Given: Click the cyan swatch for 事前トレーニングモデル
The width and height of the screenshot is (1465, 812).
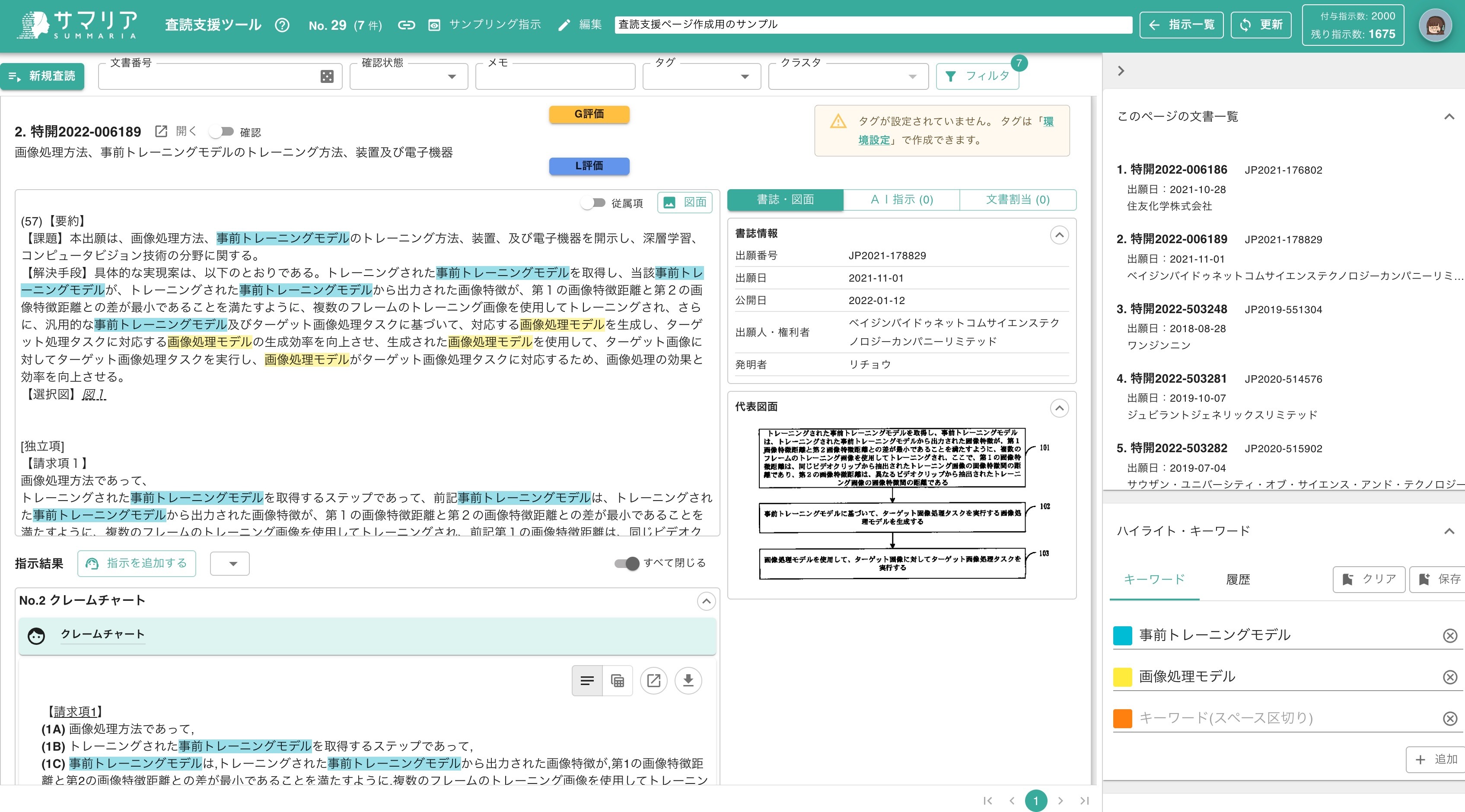Looking at the screenshot, I should pos(1123,635).
